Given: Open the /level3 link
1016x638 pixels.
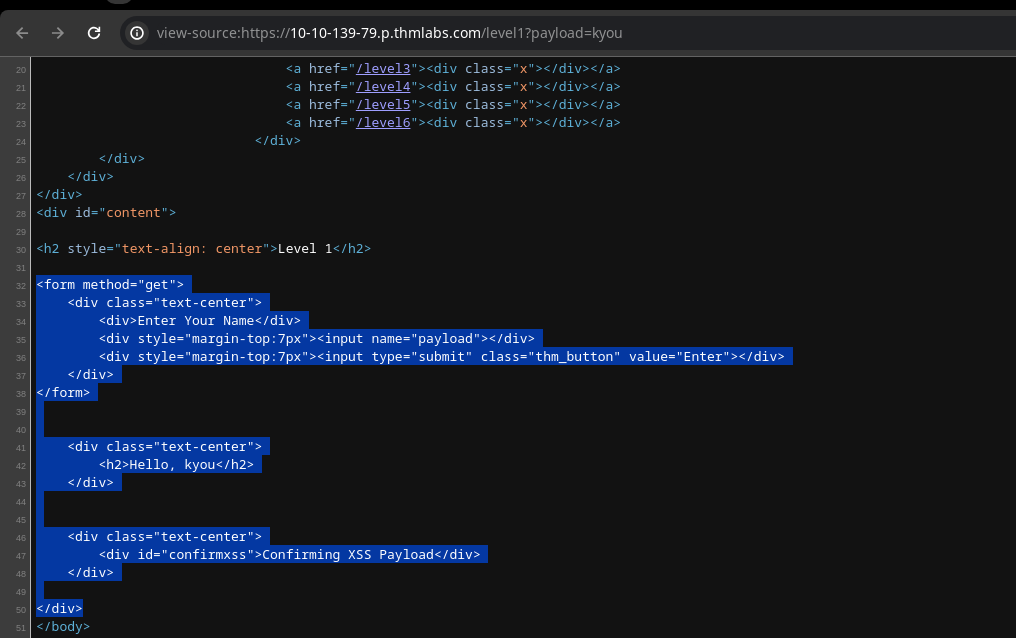Looking at the screenshot, I should point(384,68).
